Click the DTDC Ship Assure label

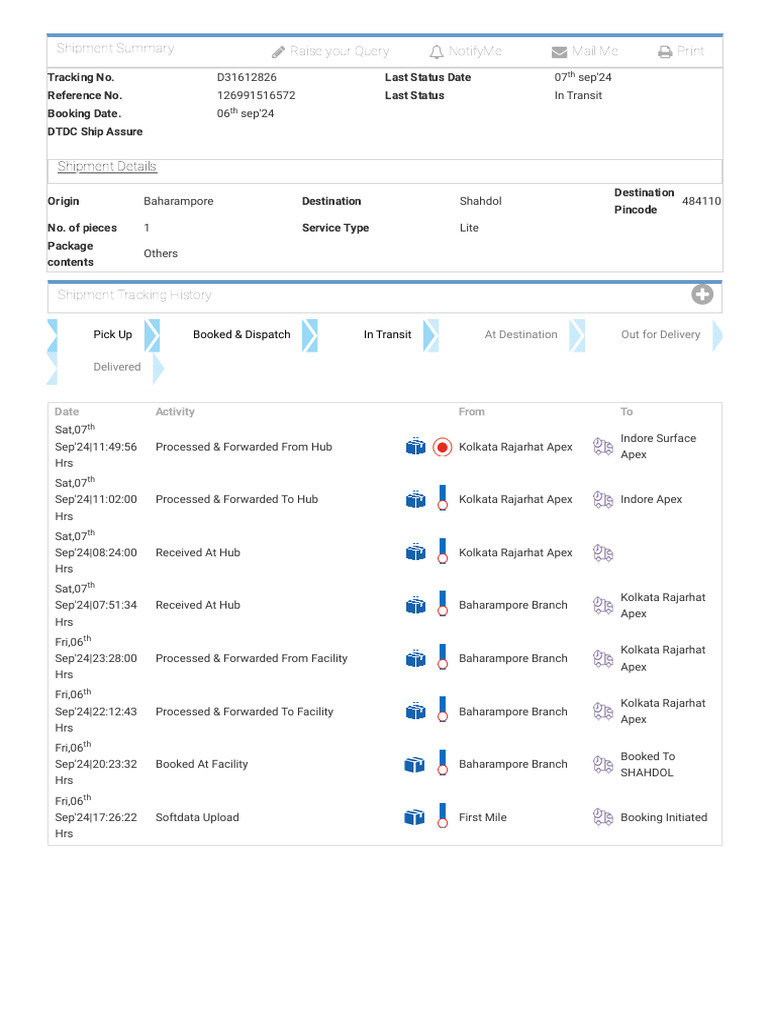click(x=95, y=131)
